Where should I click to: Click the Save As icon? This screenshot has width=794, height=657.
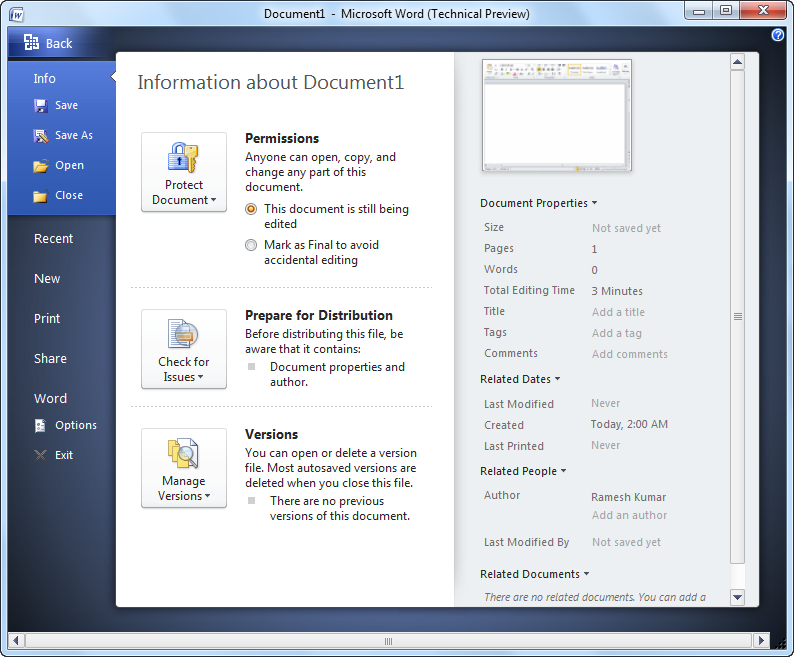41,135
